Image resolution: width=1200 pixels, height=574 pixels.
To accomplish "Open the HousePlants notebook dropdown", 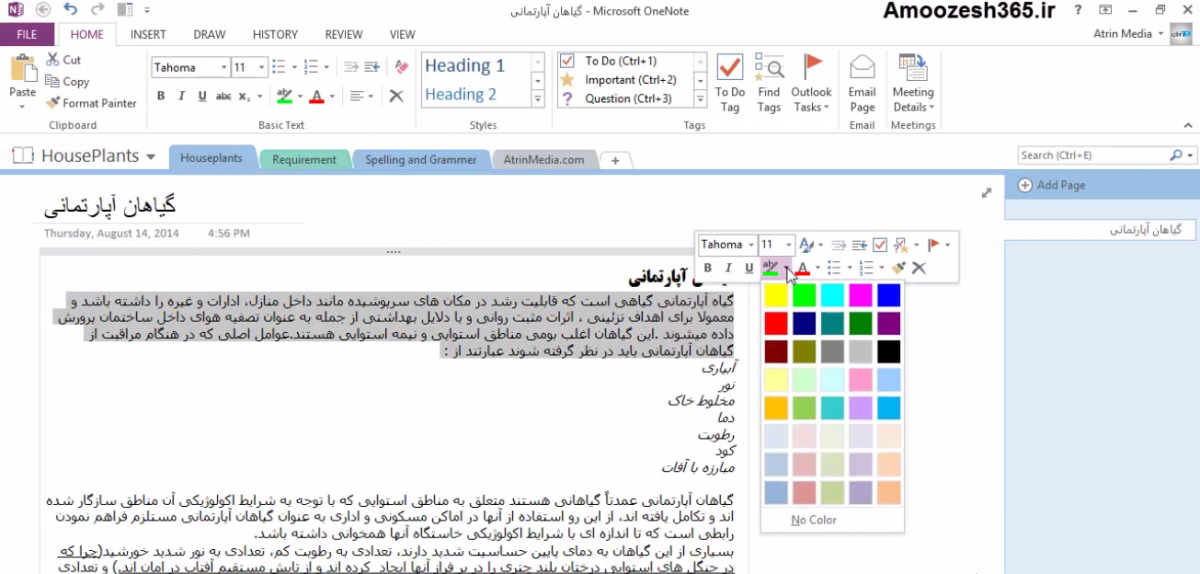I will coord(150,157).
